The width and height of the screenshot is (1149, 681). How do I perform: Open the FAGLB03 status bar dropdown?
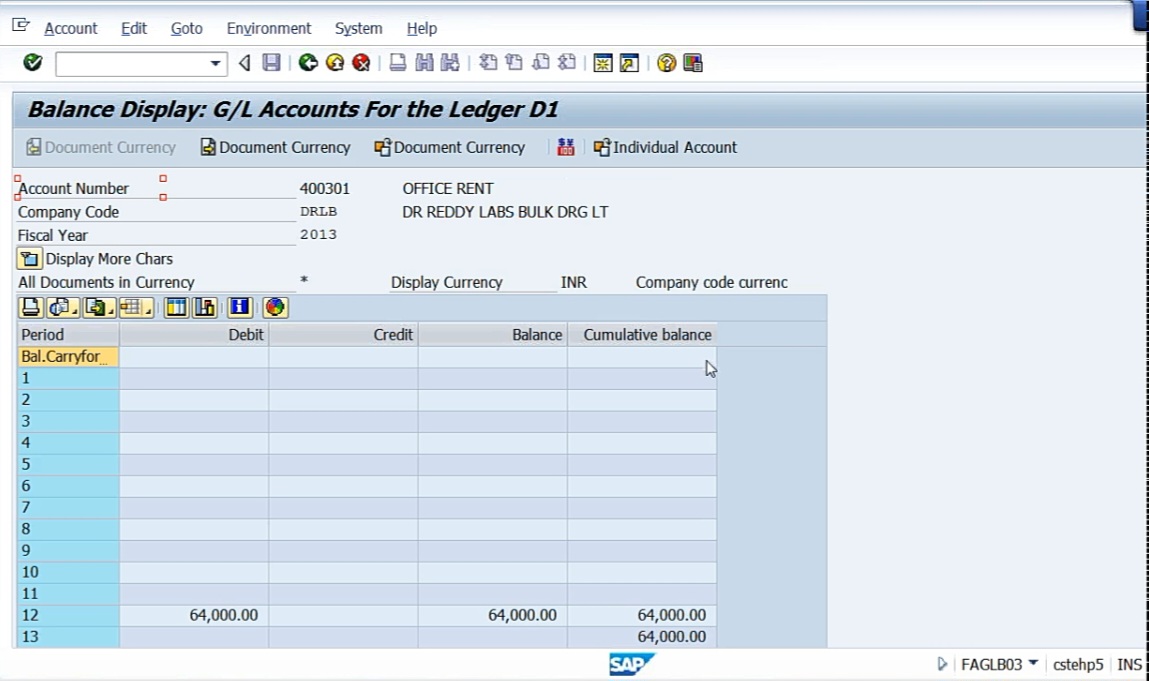pos(1033,663)
